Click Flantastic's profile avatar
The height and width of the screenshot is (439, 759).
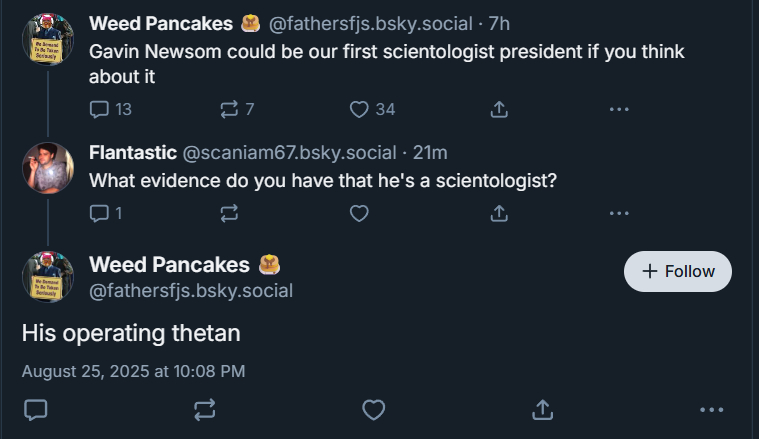click(47, 168)
